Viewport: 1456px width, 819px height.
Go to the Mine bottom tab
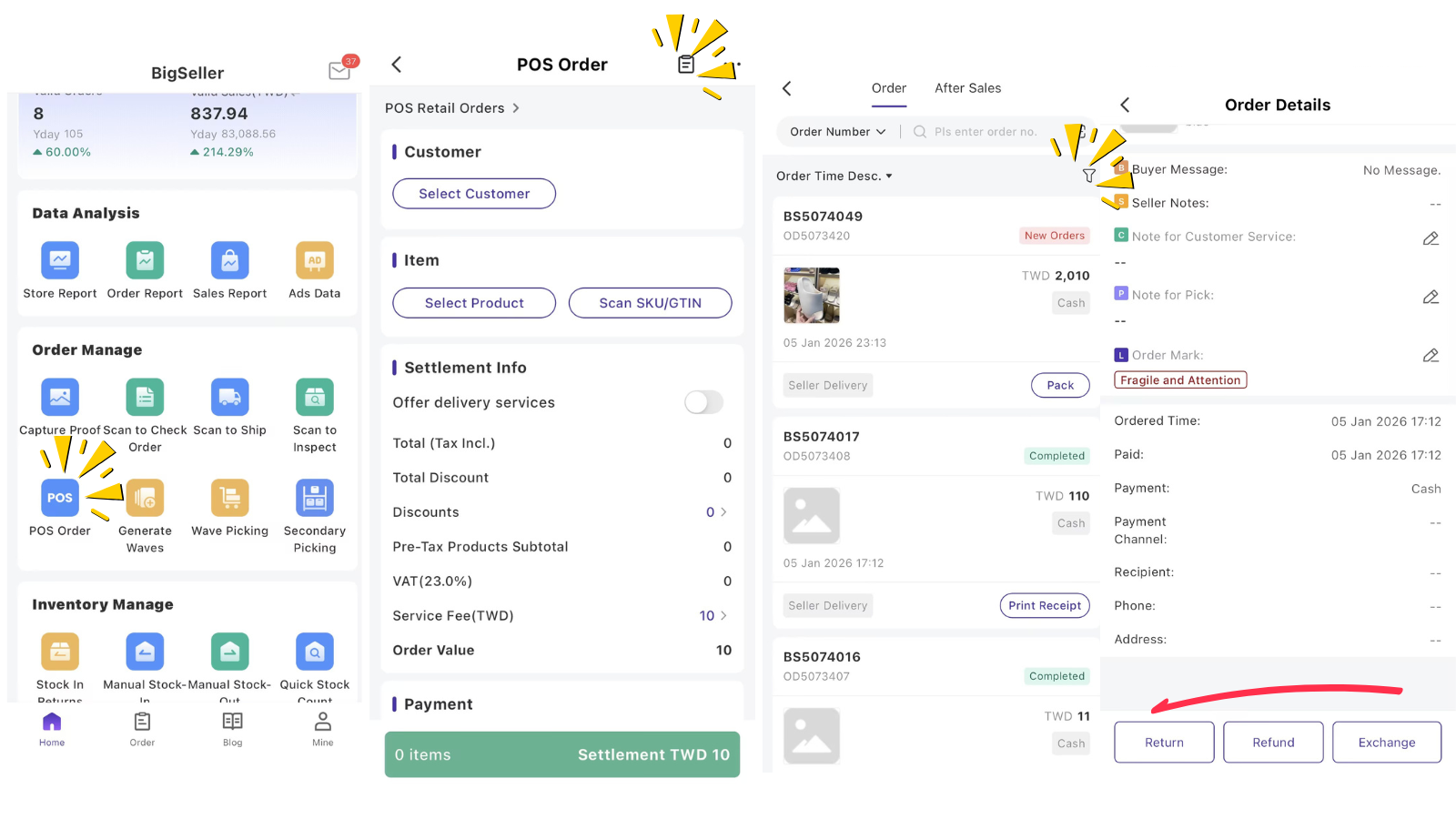tap(323, 729)
